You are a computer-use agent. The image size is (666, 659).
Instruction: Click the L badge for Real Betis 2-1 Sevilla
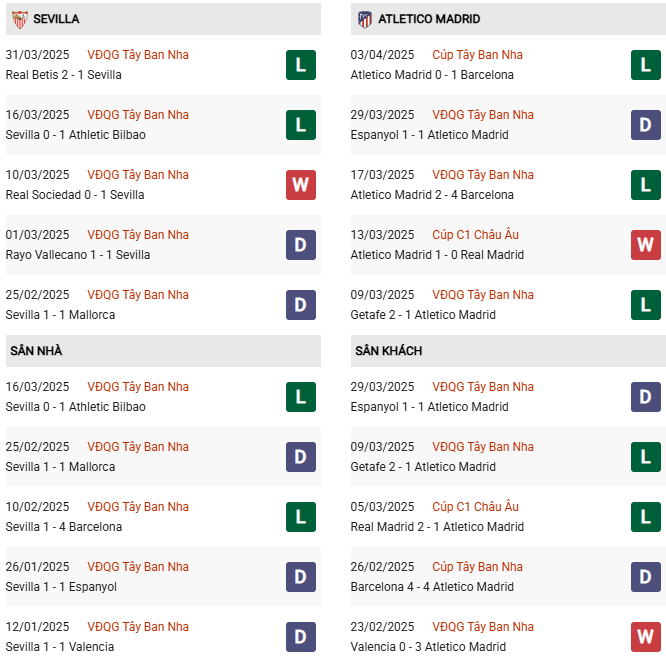click(300, 65)
